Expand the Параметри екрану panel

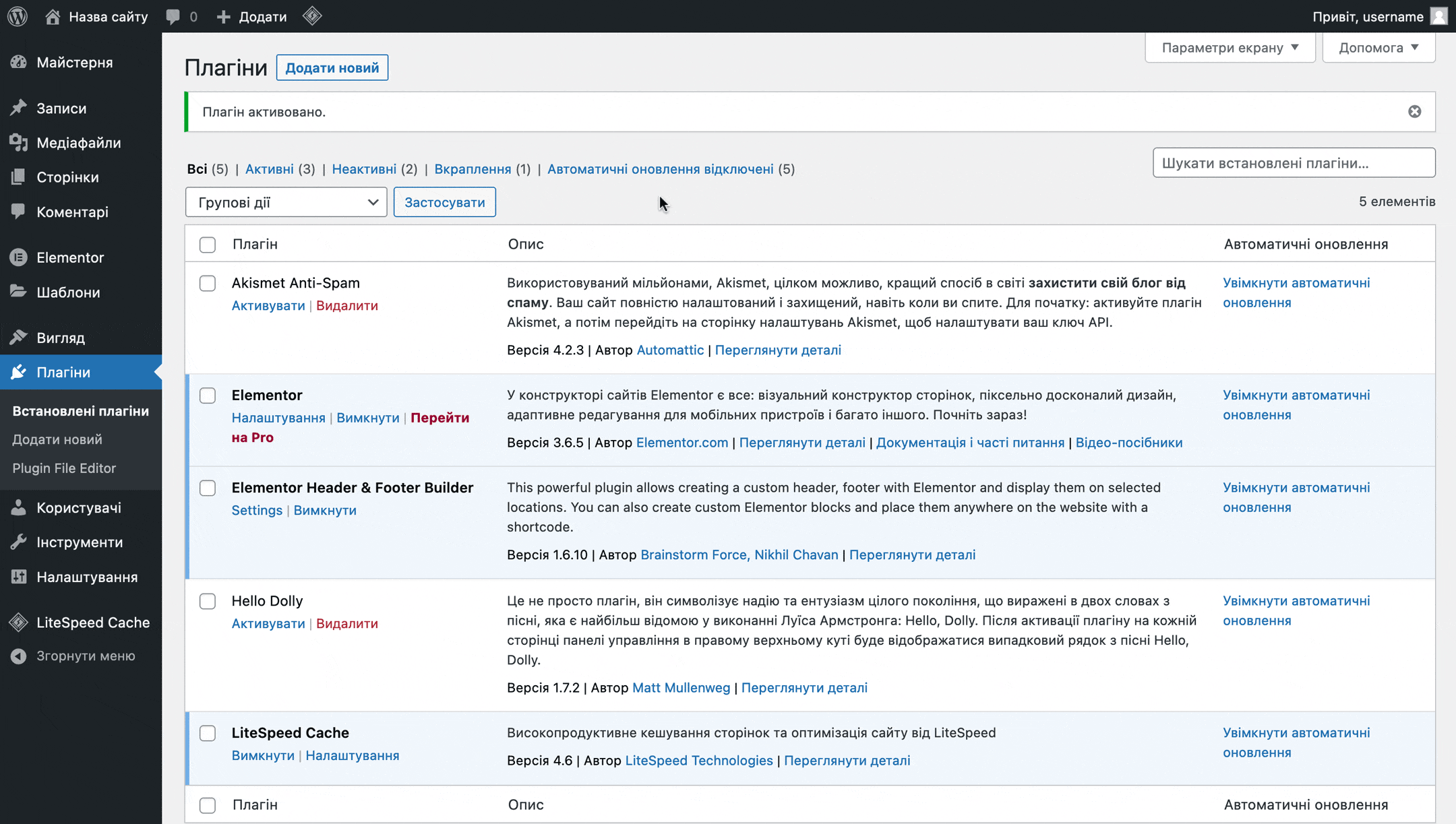[1230, 47]
